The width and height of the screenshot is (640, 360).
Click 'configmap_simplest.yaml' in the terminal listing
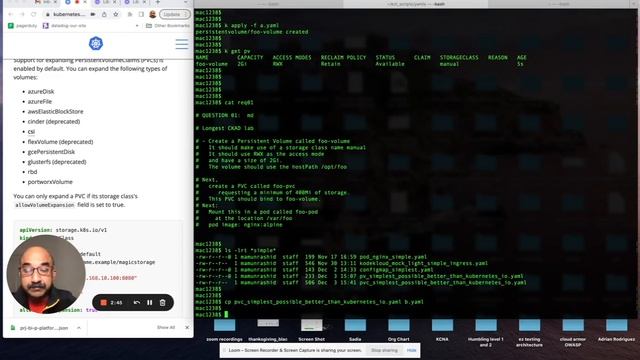tap(396, 270)
